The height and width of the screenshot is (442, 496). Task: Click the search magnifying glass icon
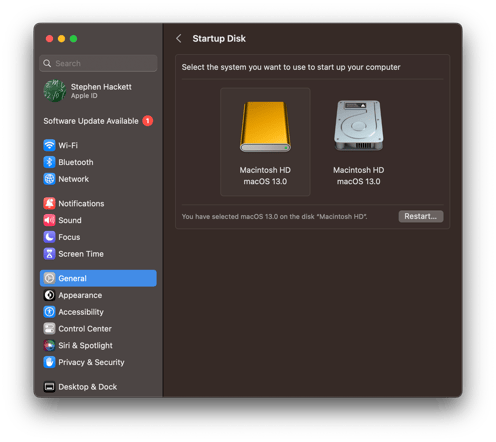click(x=47, y=63)
